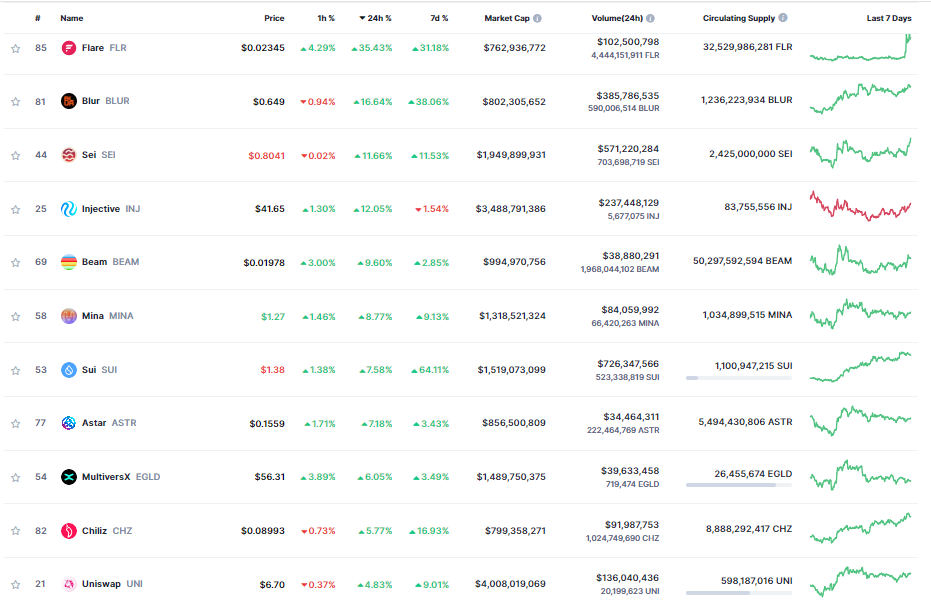Sort by Circulating Supply header
This screenshot has height=601, width=931.
[x=739, y=18]
